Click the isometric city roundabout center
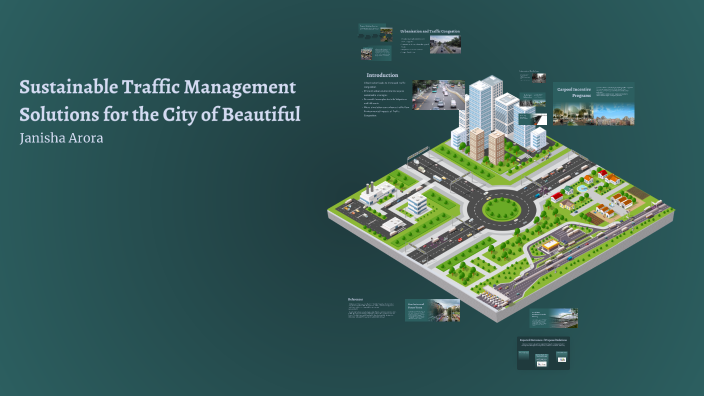This screenshot has width=704, height=396. point(501,209)
